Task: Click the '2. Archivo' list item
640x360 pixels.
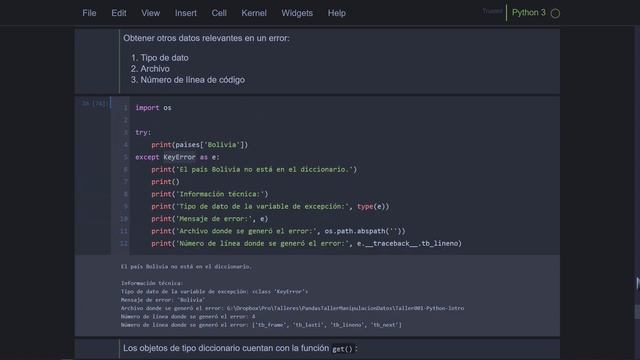Action: point(150,69)
